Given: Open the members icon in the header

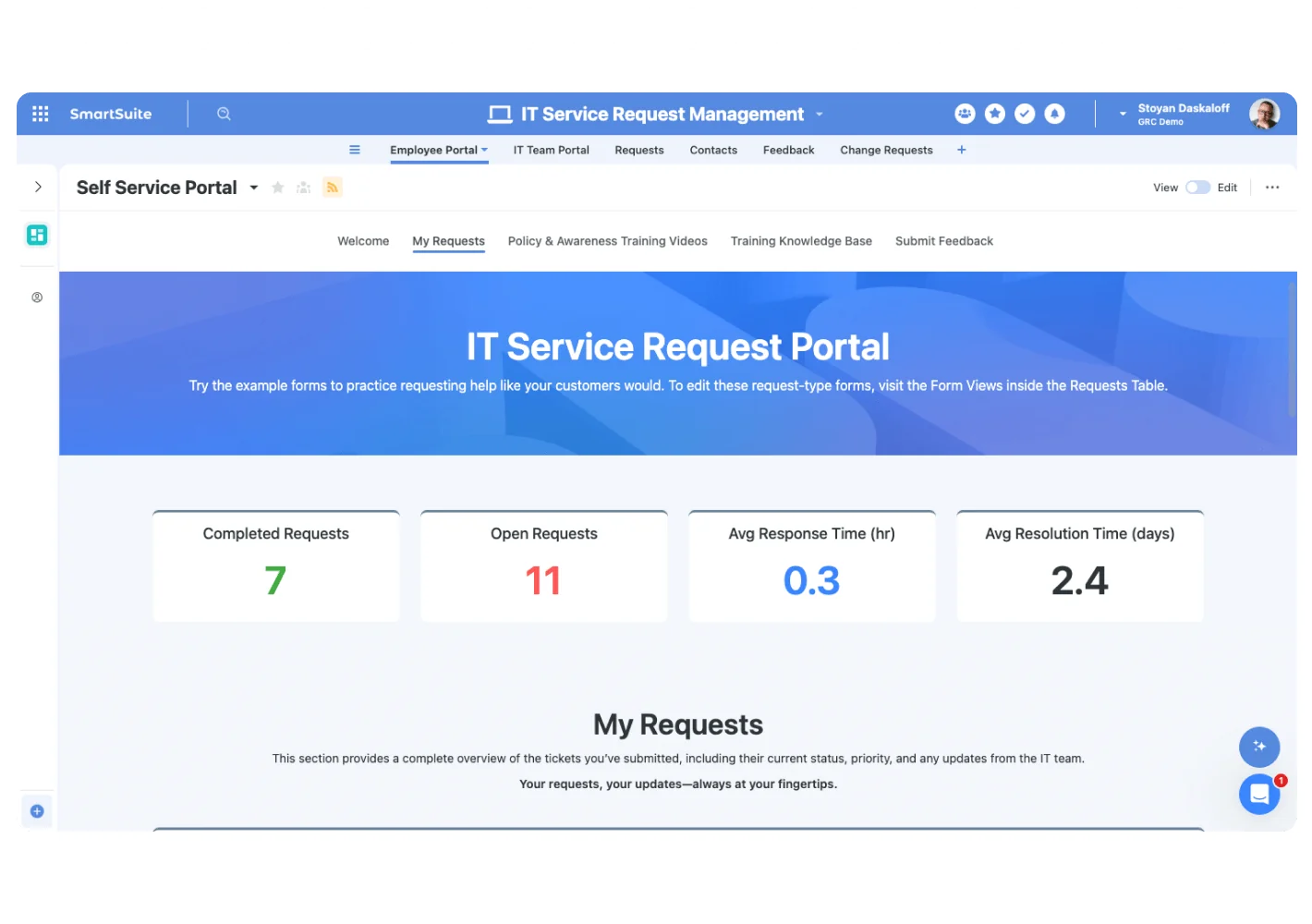Looking at the screenshot, I should click(965, 114).
